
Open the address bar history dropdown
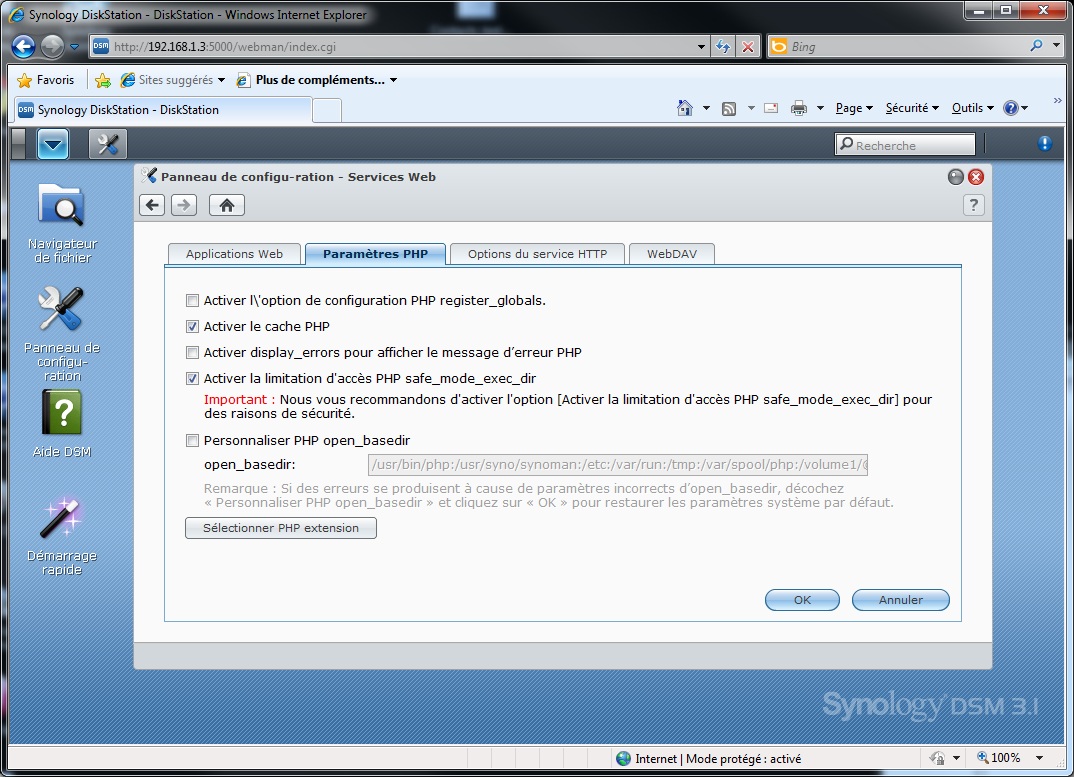(x=701, y=47)
